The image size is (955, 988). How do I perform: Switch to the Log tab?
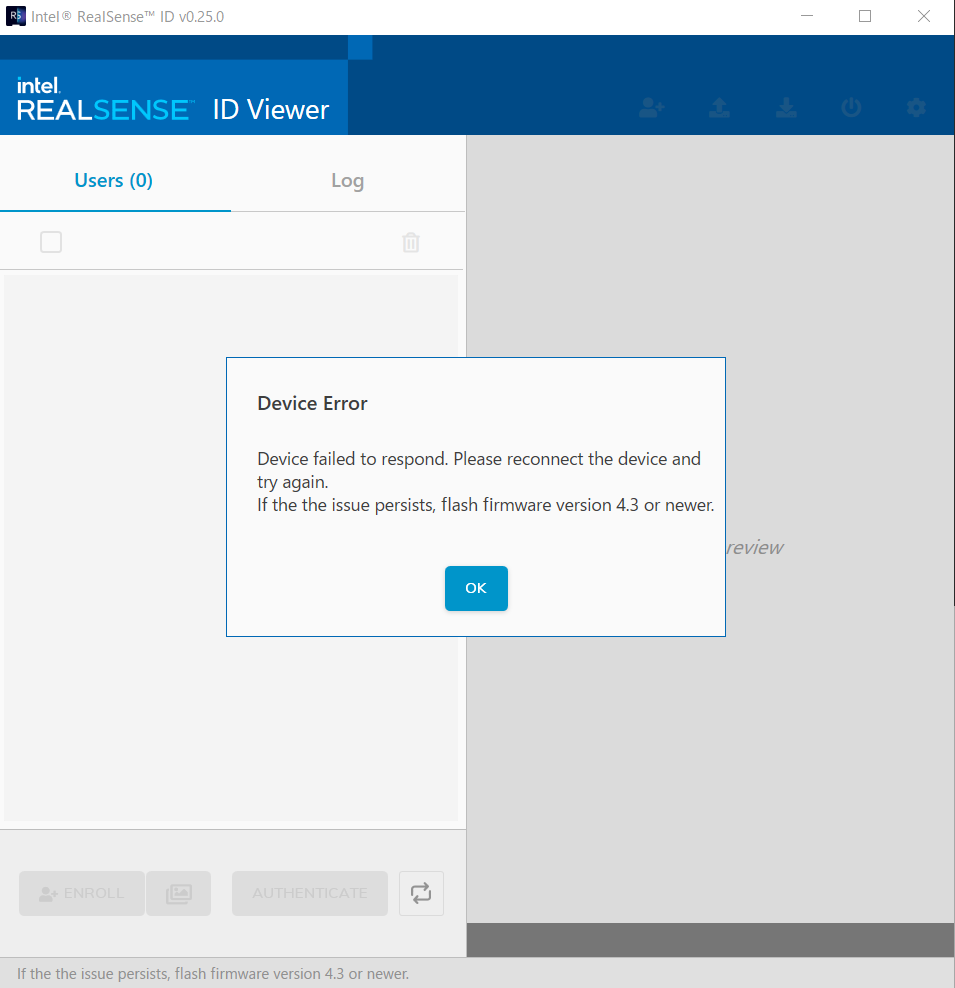[348, 181]
